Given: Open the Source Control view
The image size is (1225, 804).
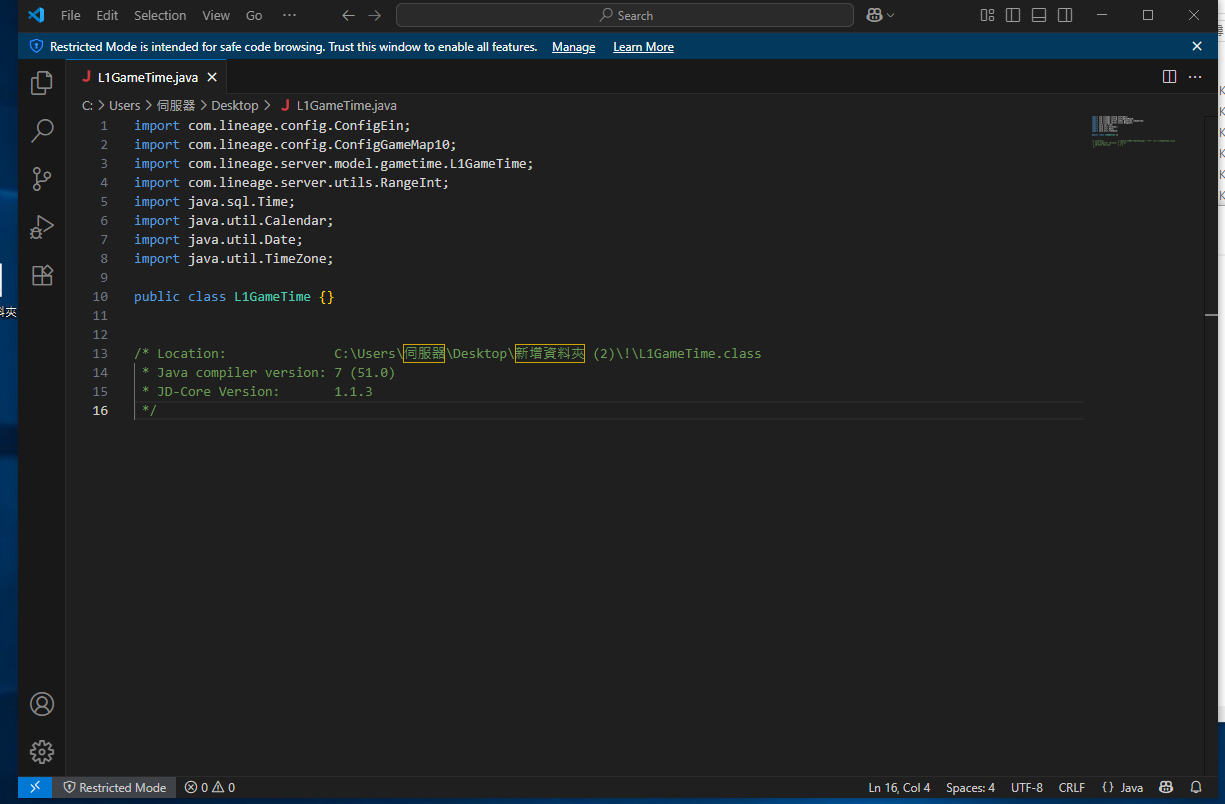Looking at the screenshot, I should (x=42, y=179).
